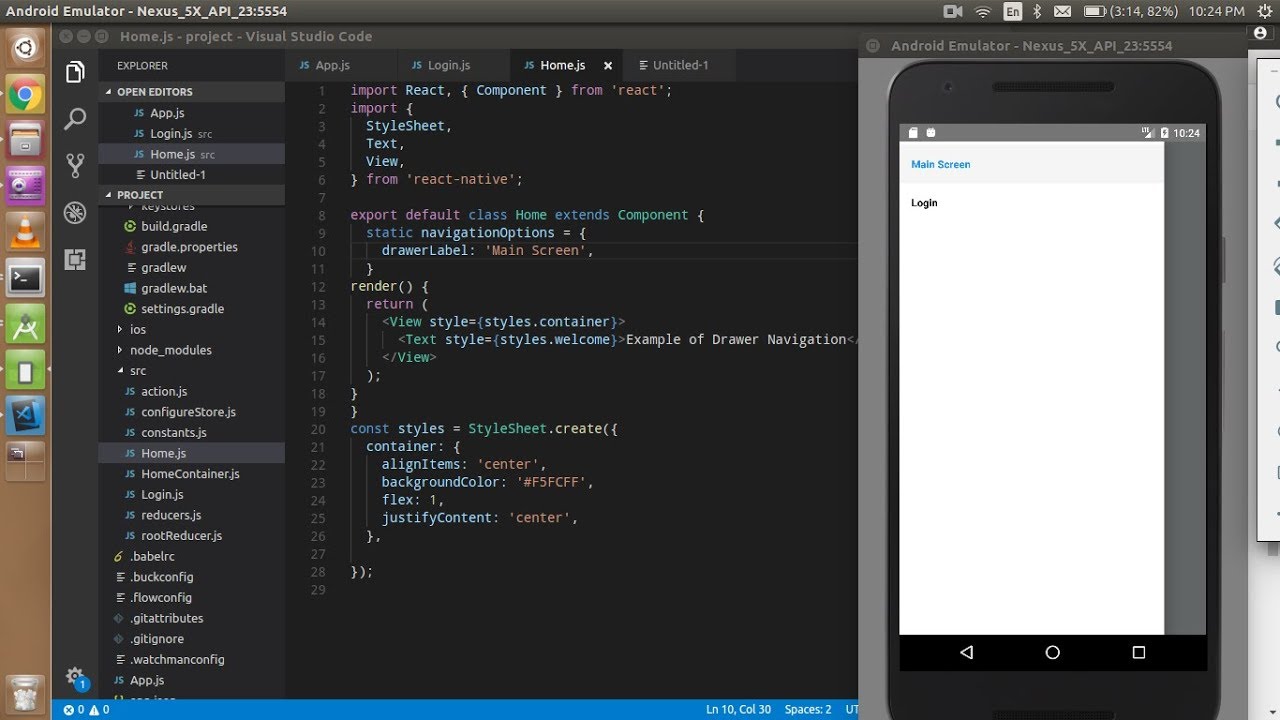The image size is (1280, 720).
Task: Open the system power session menu
Action: tap(1263, 11)
